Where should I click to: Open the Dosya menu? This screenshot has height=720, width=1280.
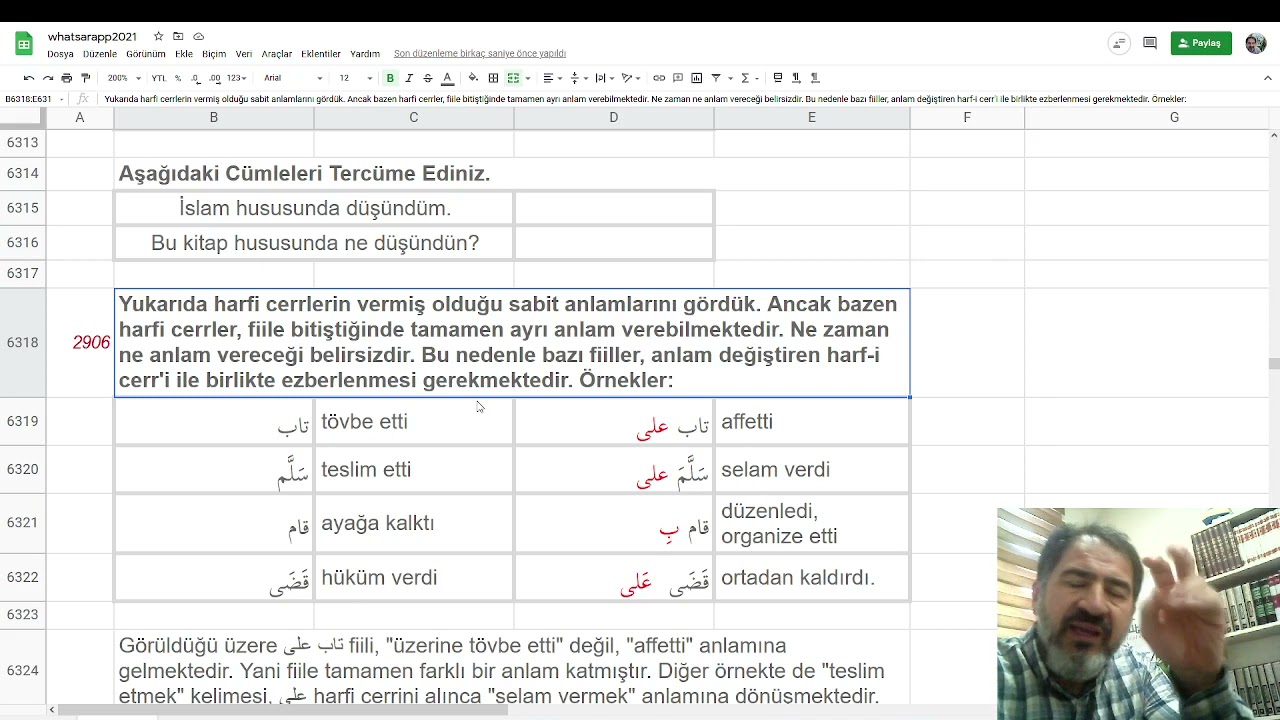[60, 54]
